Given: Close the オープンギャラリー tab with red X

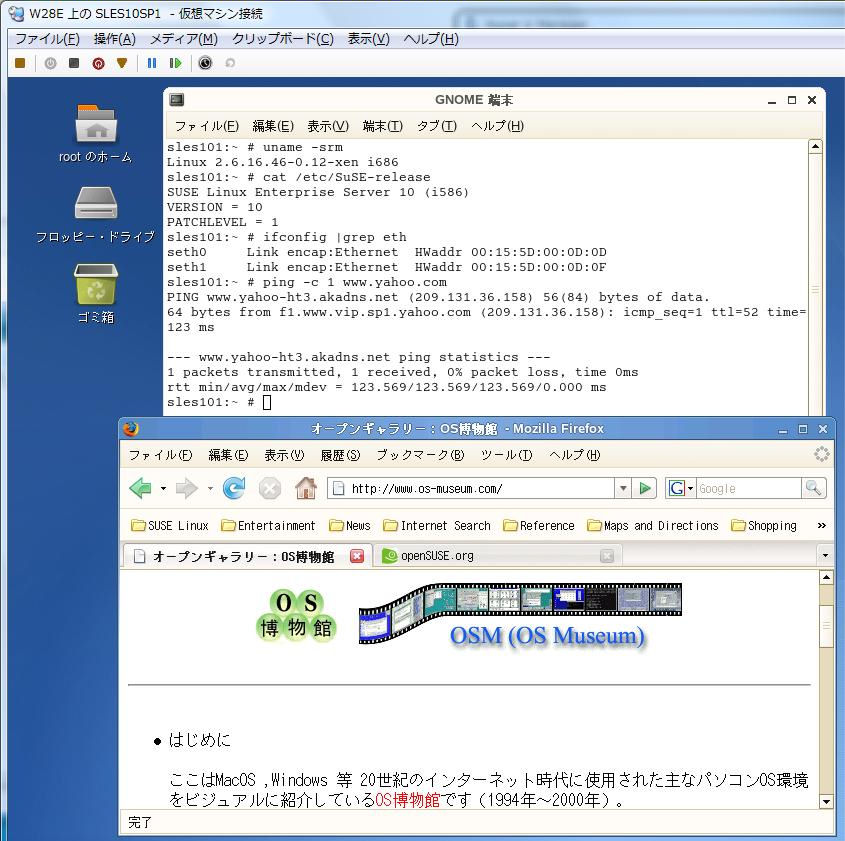Looking at the screenshot, I should click(357, 556).
